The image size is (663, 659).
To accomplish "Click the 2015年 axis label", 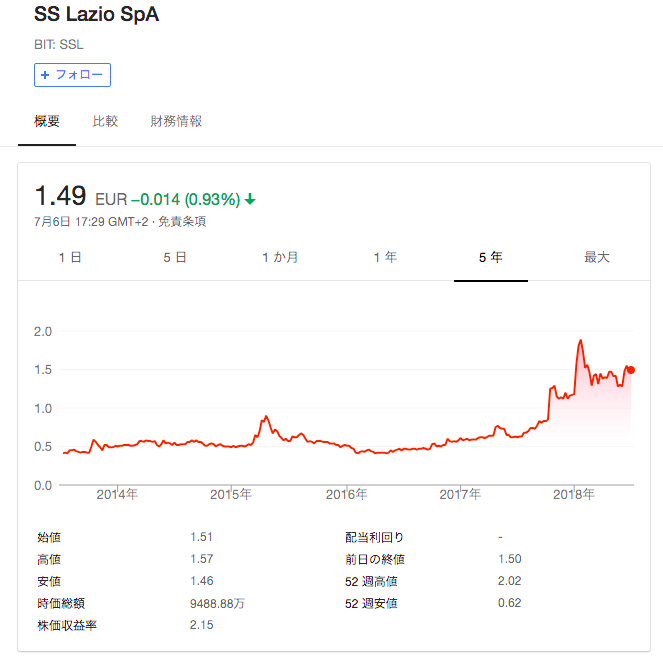I will pos(231,494).
